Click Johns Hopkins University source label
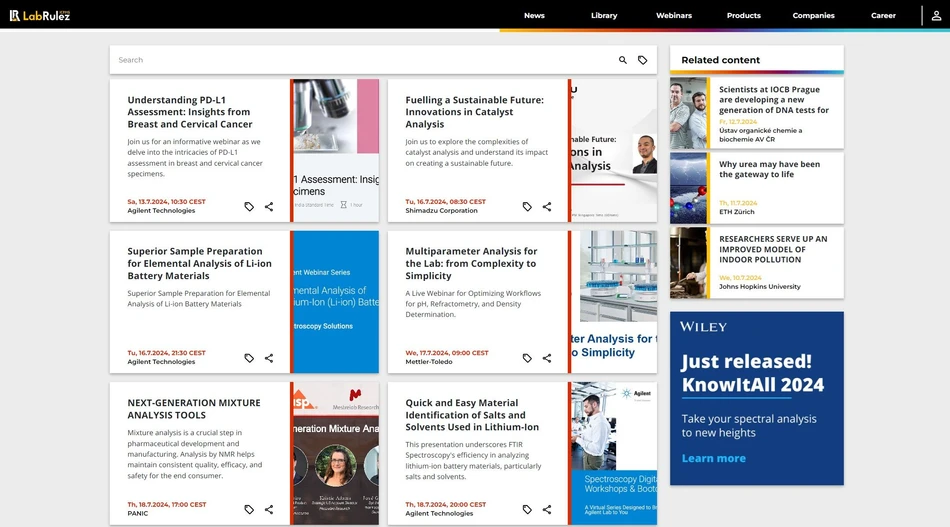950x527 pixels. tap(760, 287)
